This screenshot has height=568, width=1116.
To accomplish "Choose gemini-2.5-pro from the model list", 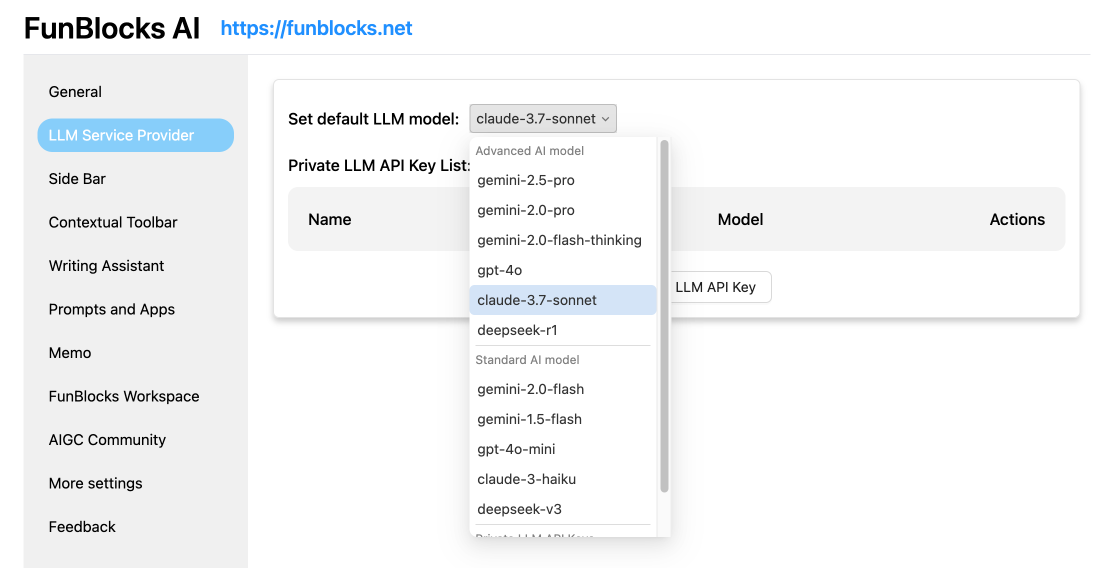I will [x=563, y=180].
